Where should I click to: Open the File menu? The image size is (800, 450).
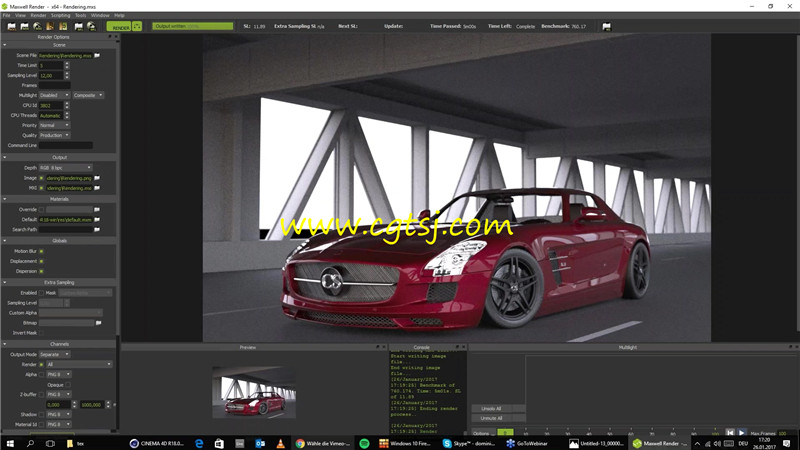pos(7,15)
